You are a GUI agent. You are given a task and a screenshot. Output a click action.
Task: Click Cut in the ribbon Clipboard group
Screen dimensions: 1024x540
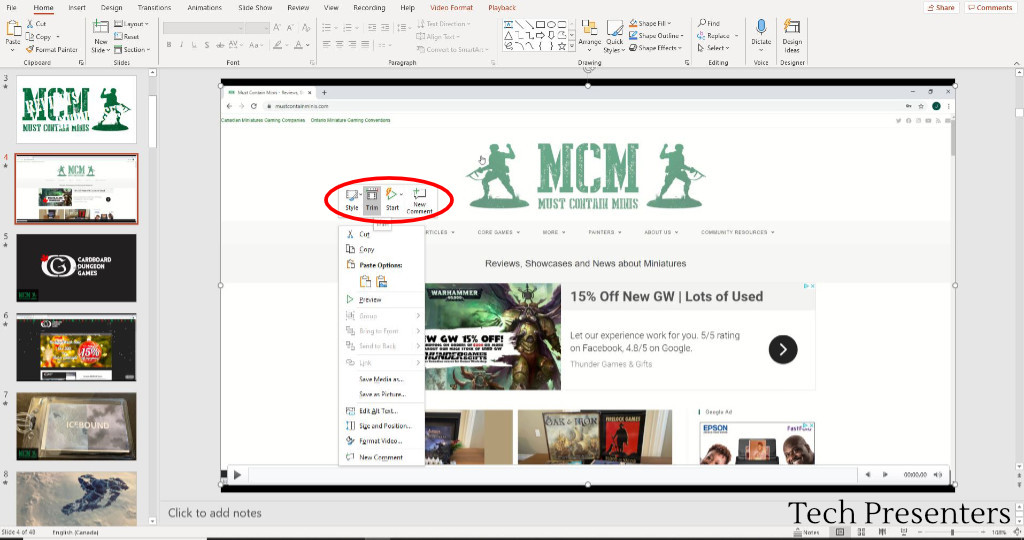point(37,24)
